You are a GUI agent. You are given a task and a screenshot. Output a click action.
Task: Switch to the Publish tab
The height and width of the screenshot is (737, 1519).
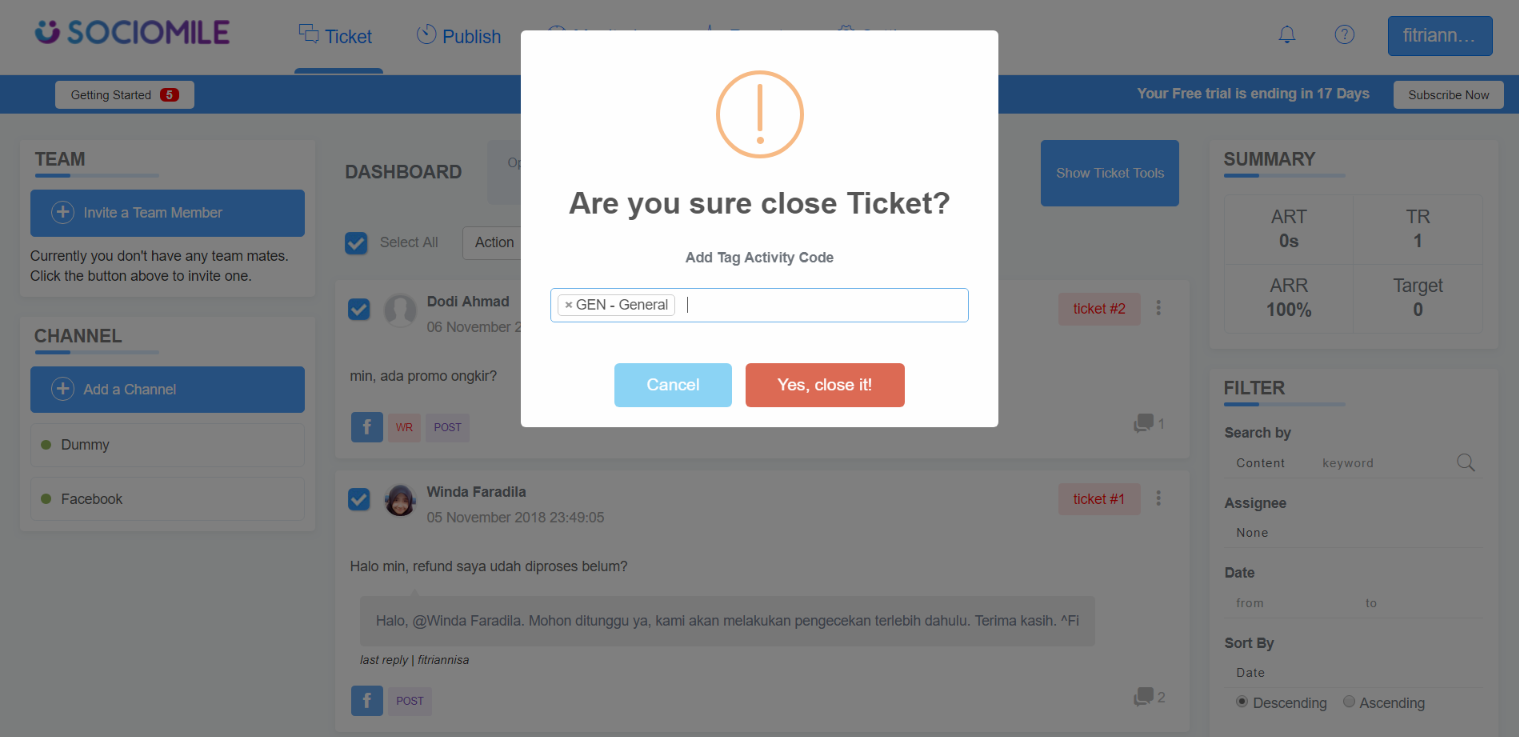[x=459, y=36]
